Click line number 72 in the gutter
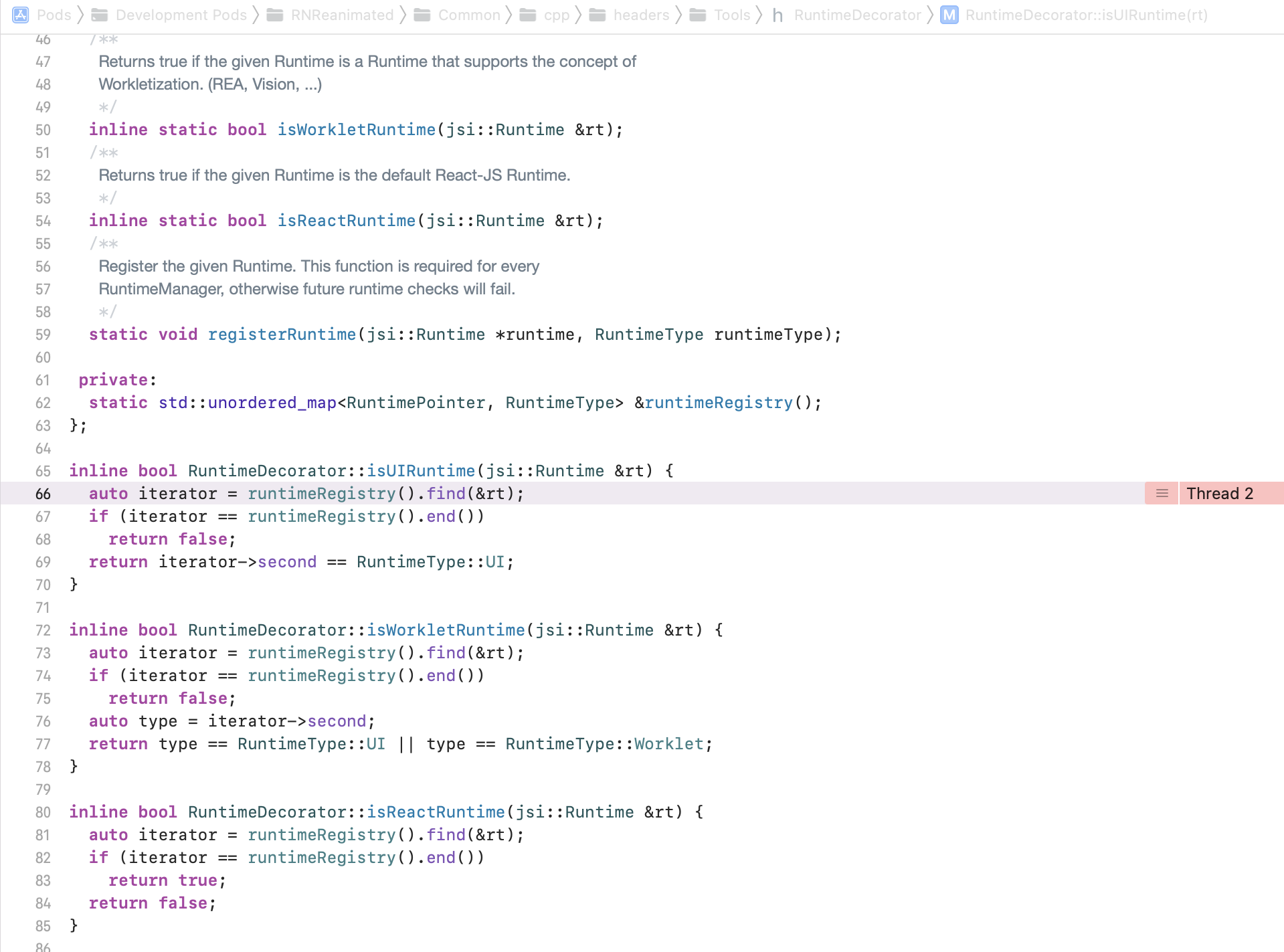Image resolution: width=1284 pixels, height=952 pixels. (43, 630)
